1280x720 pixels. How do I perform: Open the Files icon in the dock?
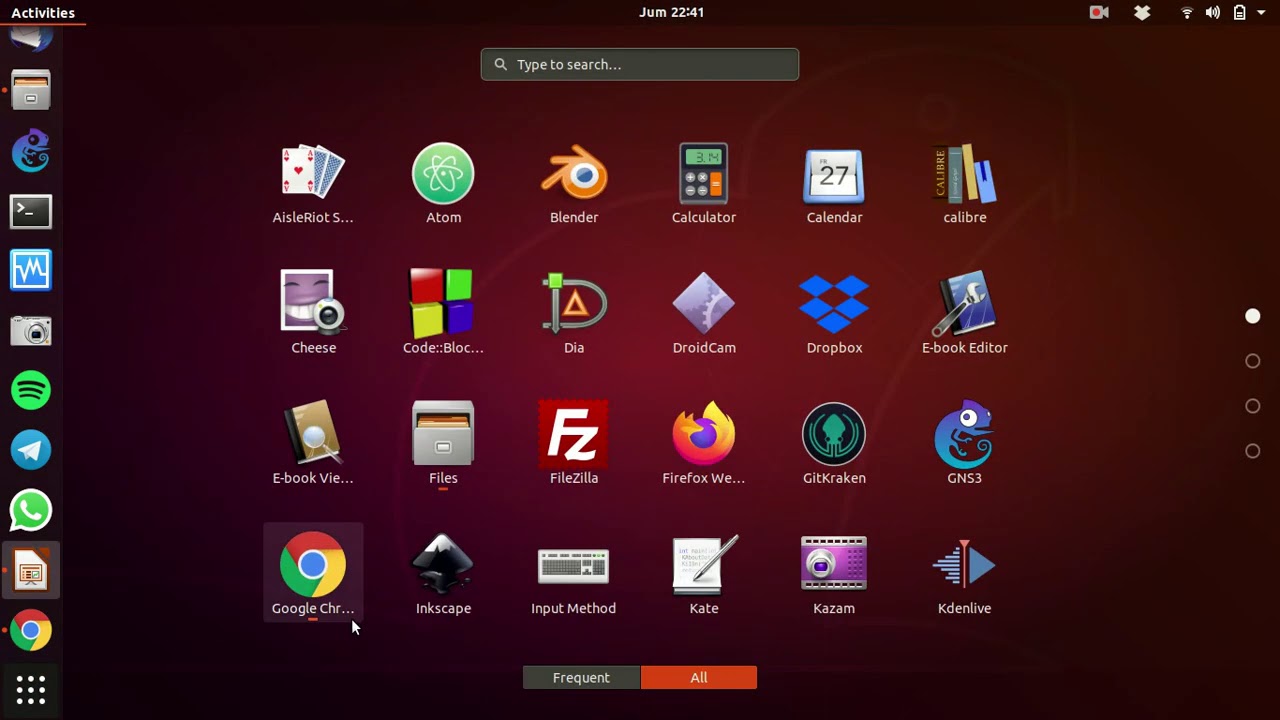click(31, 91)
